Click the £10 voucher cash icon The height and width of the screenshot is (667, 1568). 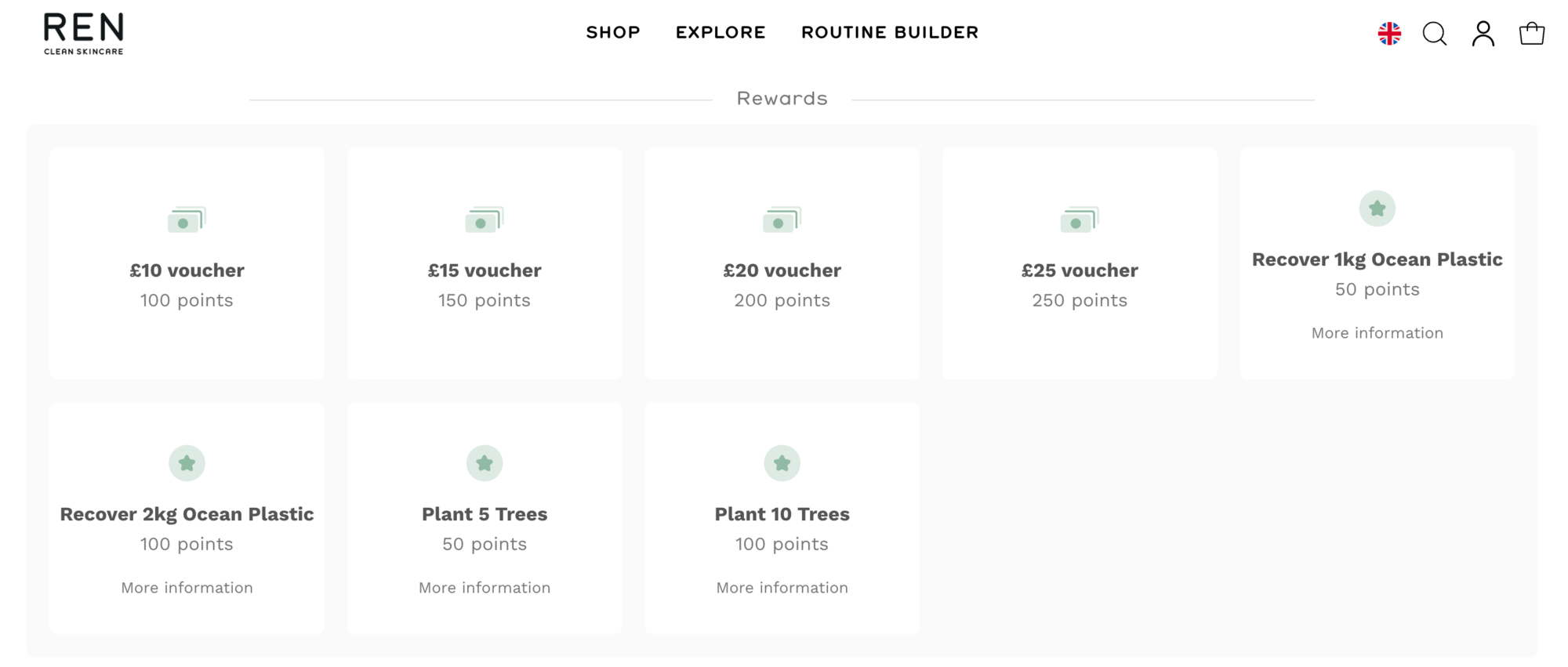pos(187,219)
